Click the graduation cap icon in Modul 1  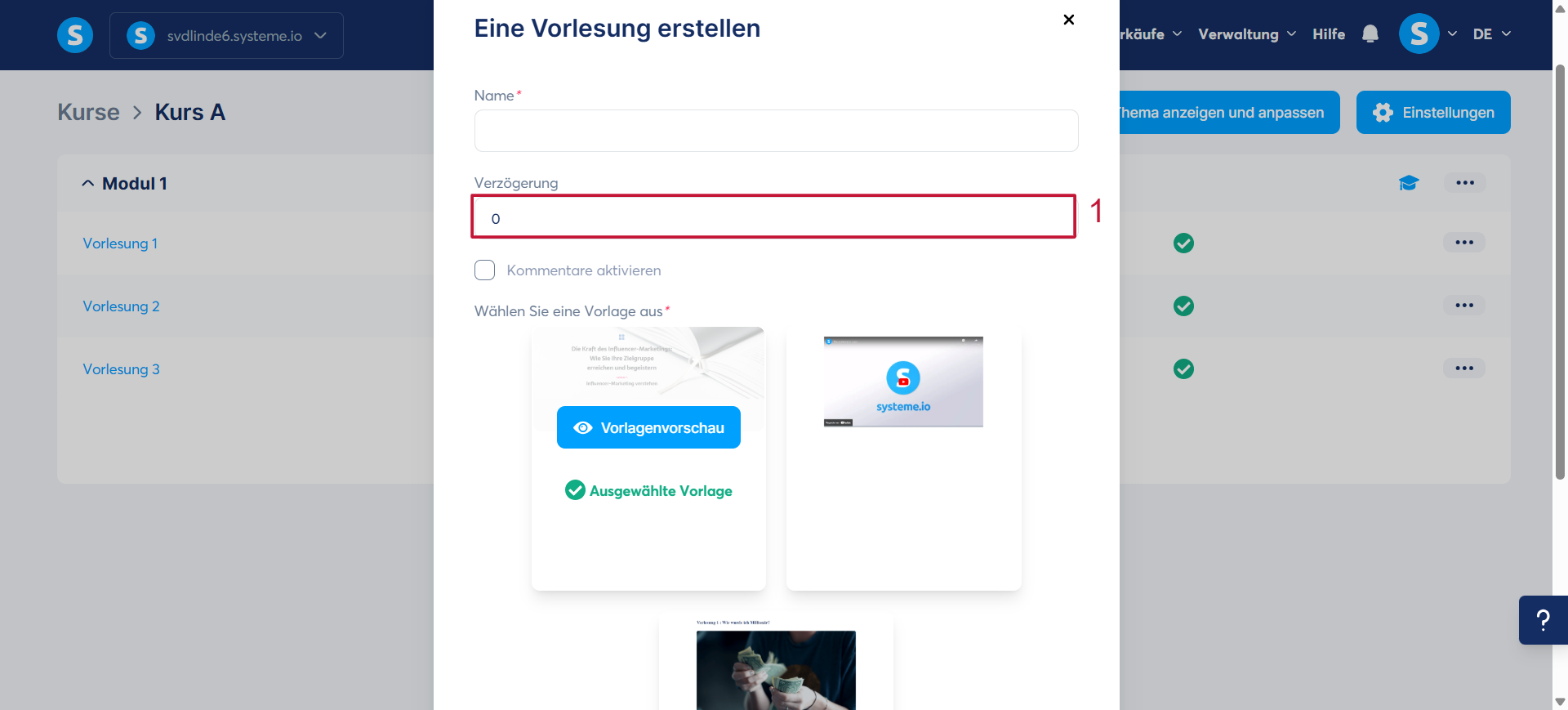tap(1409, 183)
